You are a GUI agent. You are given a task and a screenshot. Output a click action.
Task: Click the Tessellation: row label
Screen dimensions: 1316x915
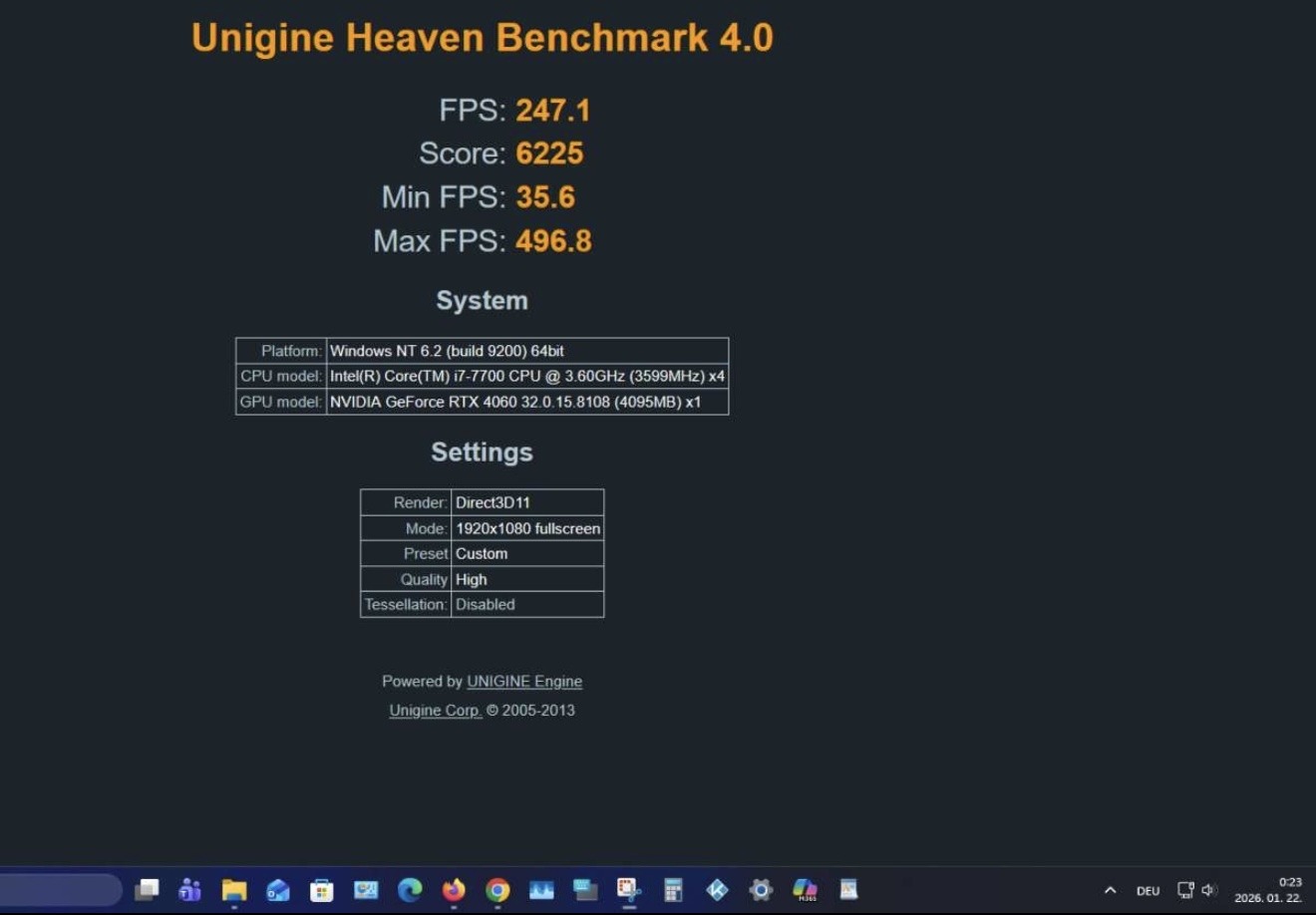coord(406,604)
